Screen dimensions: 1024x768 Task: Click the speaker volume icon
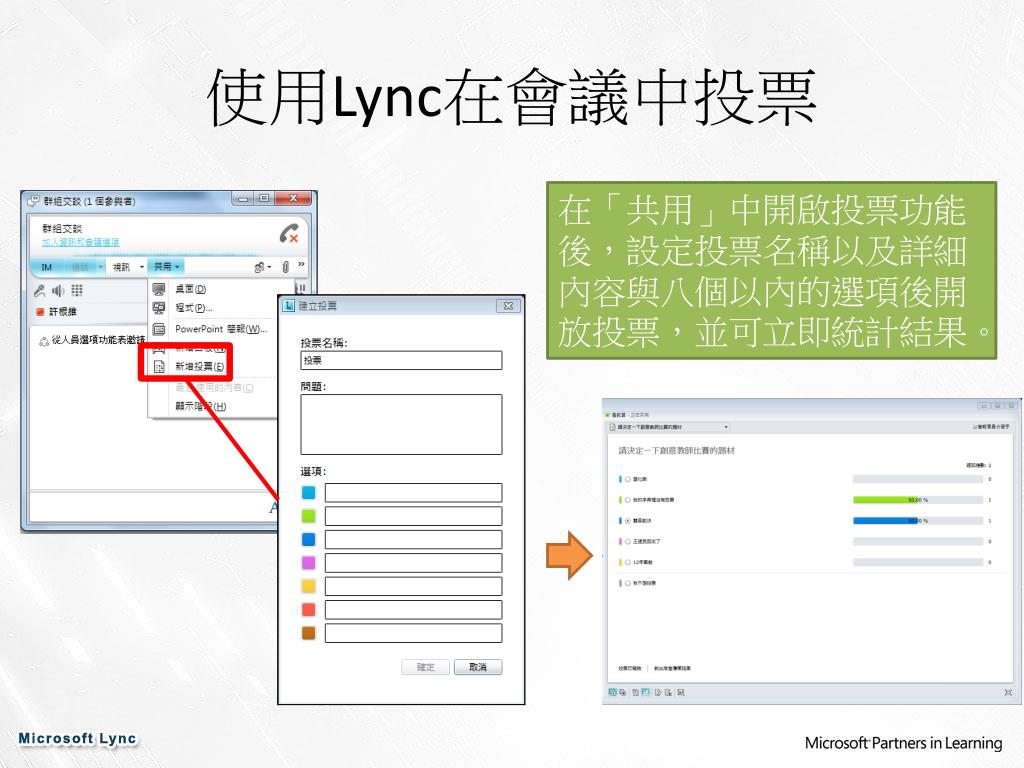(x=58, y=291)
